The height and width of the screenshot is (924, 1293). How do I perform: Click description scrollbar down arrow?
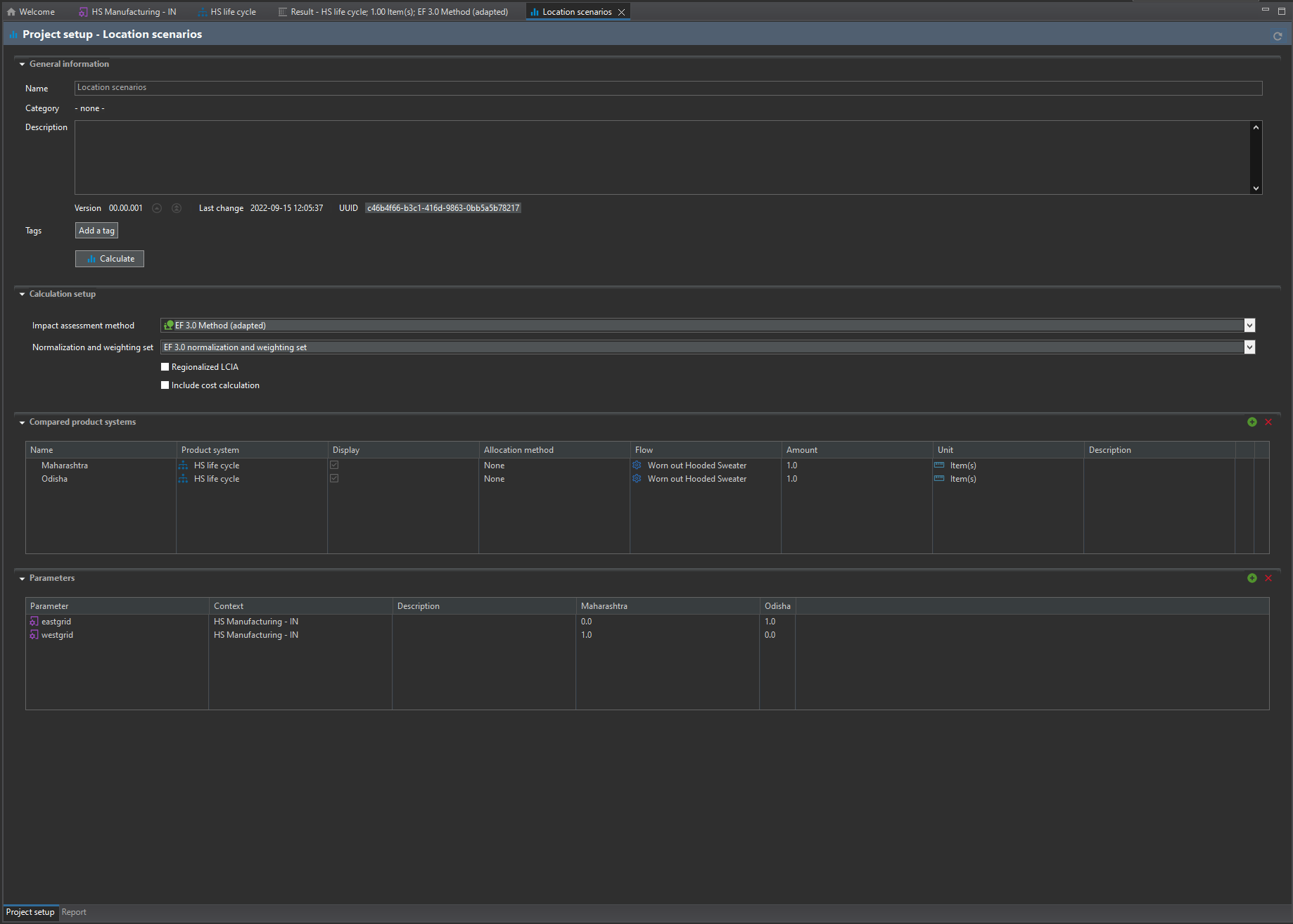point(1256,188)
